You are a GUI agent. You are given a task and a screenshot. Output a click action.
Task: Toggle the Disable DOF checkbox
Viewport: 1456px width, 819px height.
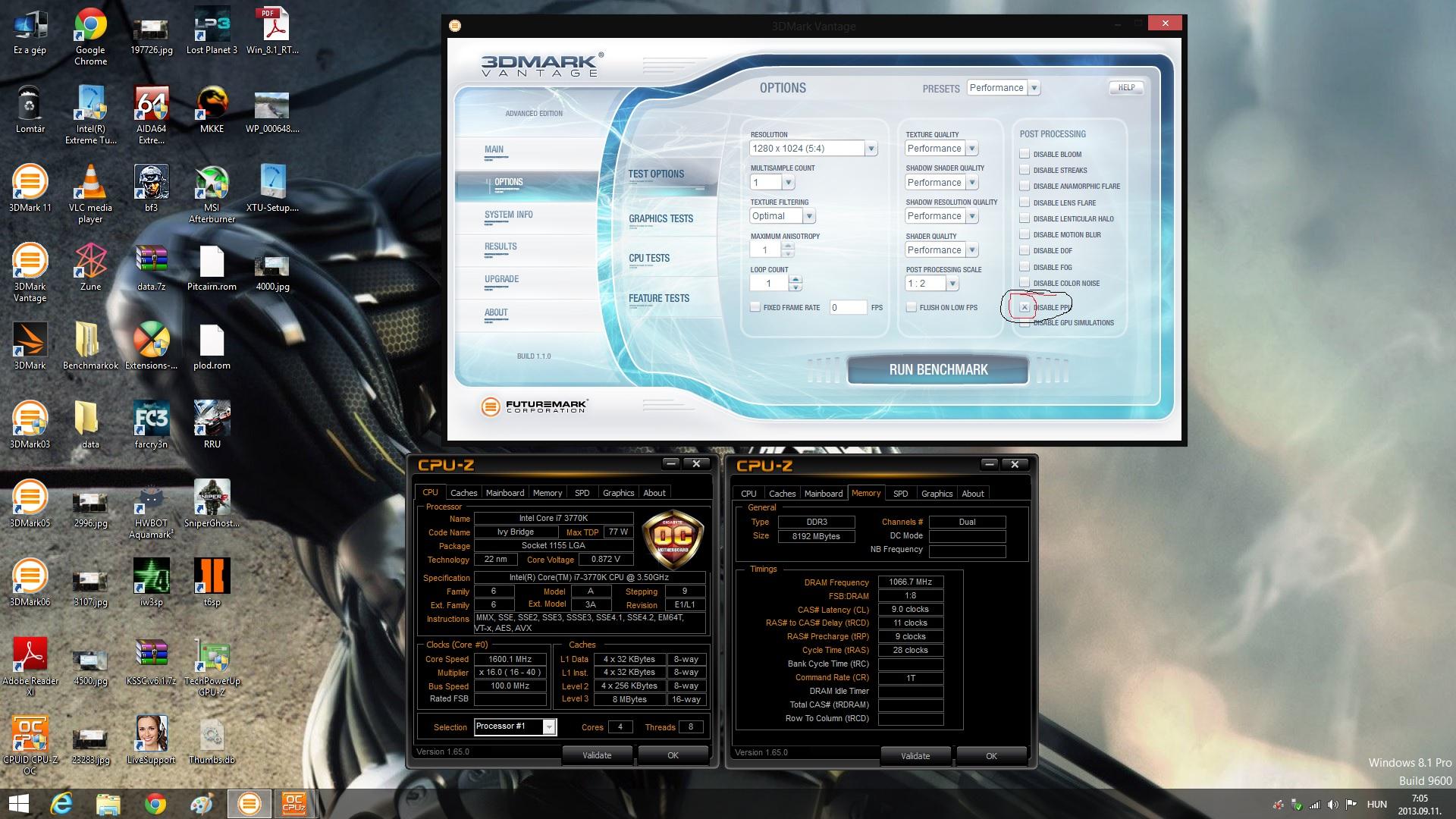[x=1025, y=250]
